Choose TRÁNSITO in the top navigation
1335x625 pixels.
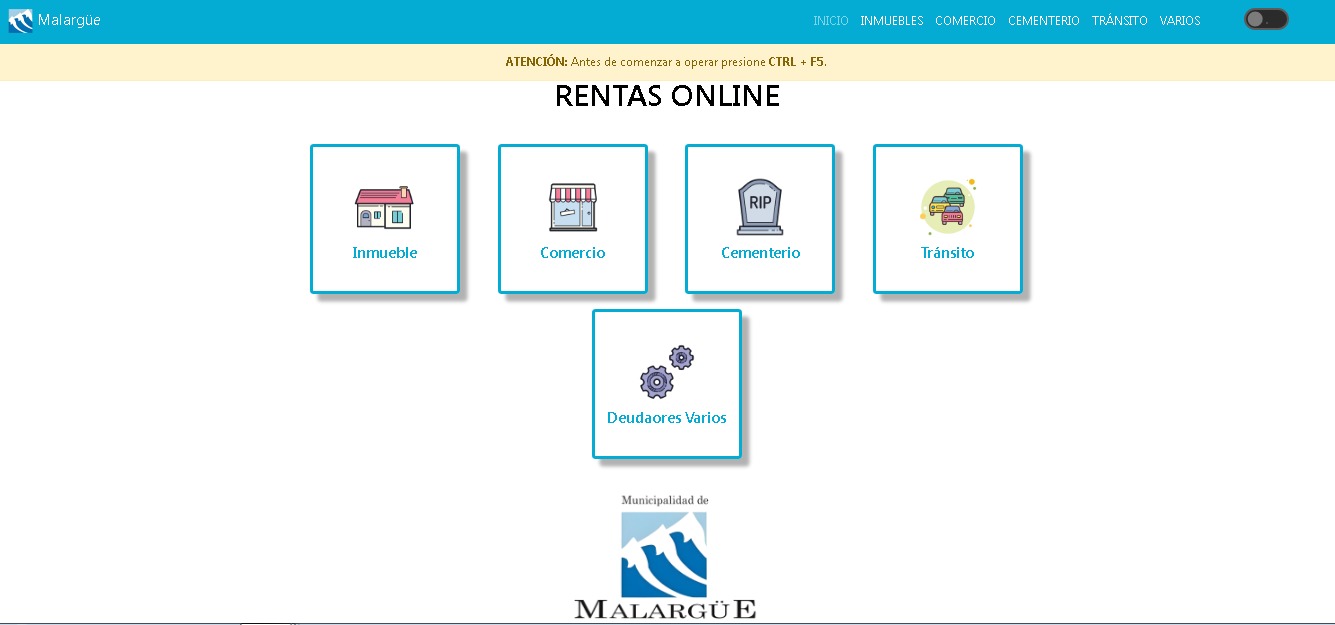click(1119, 21)
